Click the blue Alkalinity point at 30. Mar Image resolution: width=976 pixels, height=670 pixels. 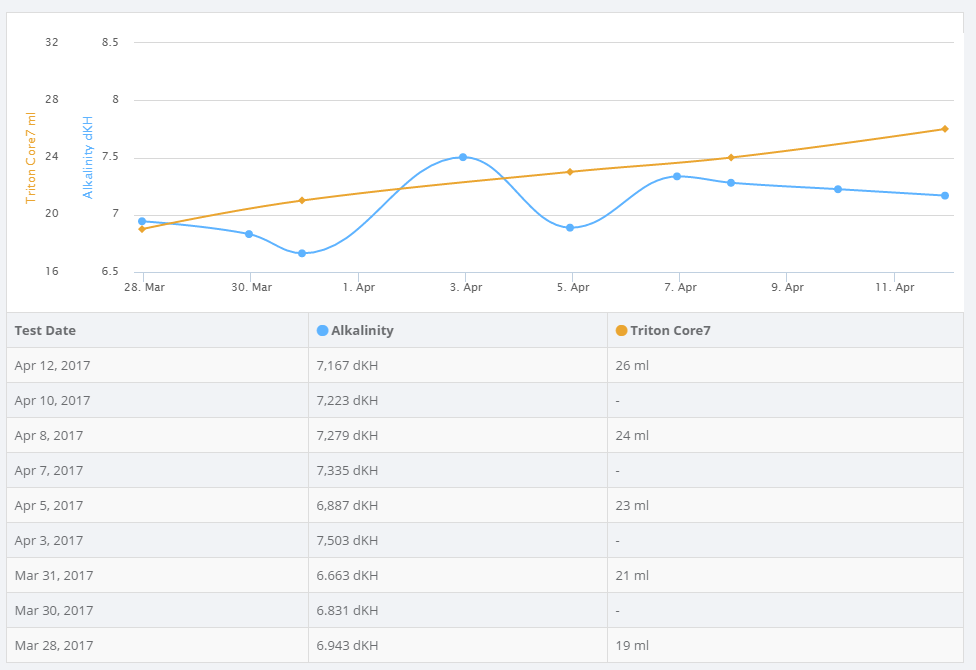point(249,234)
